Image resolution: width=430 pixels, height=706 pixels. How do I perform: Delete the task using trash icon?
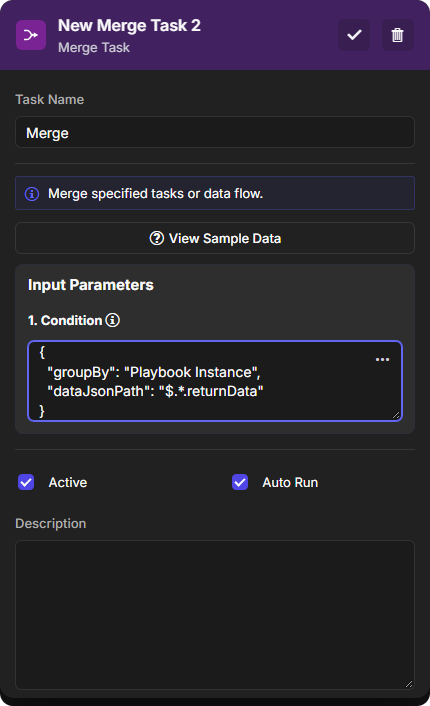[397, 35]
